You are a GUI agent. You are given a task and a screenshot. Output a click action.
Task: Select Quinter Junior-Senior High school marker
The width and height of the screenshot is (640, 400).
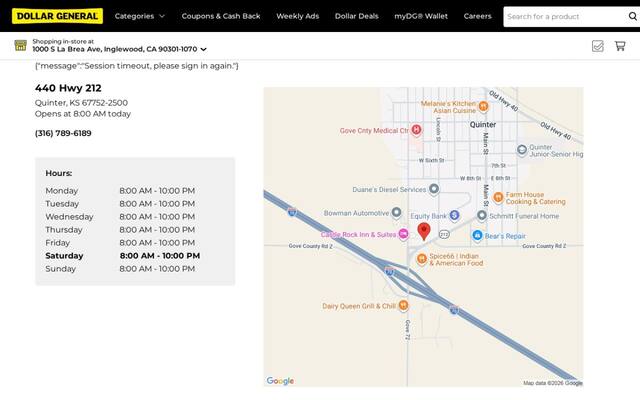tap(522, 150)
